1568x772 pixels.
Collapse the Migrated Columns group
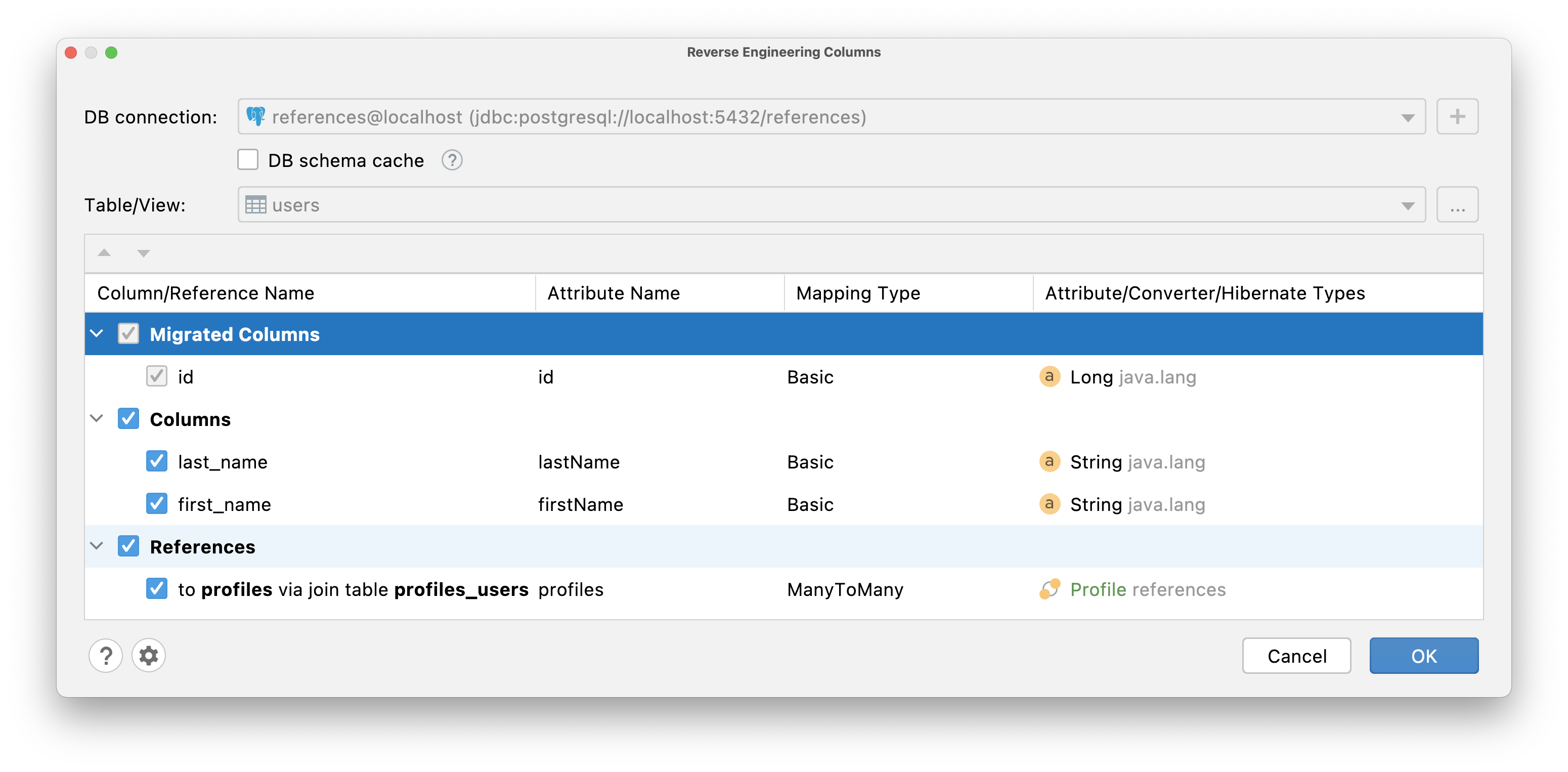97,334
